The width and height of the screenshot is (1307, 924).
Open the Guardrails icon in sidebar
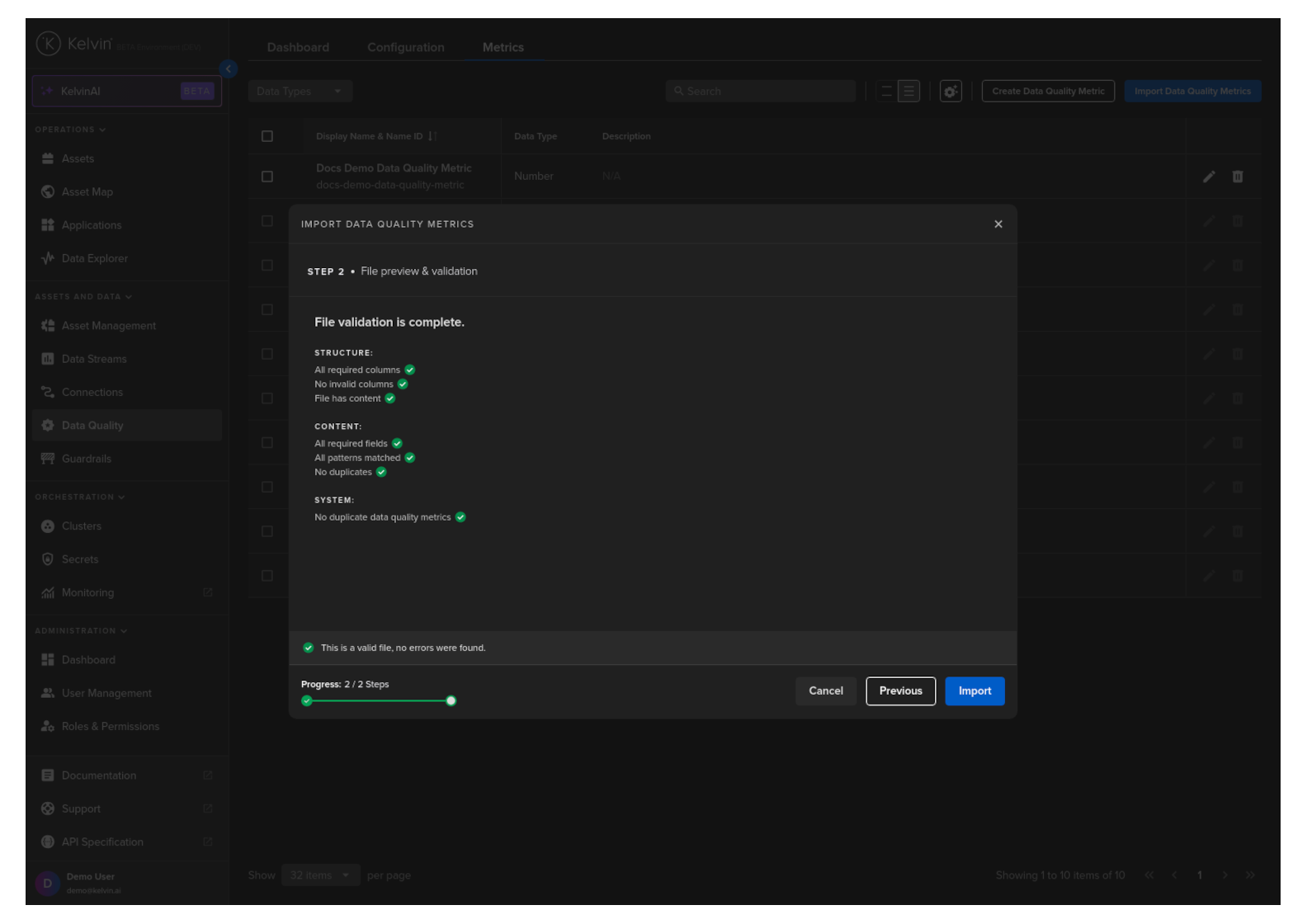(x=48, y=459)
